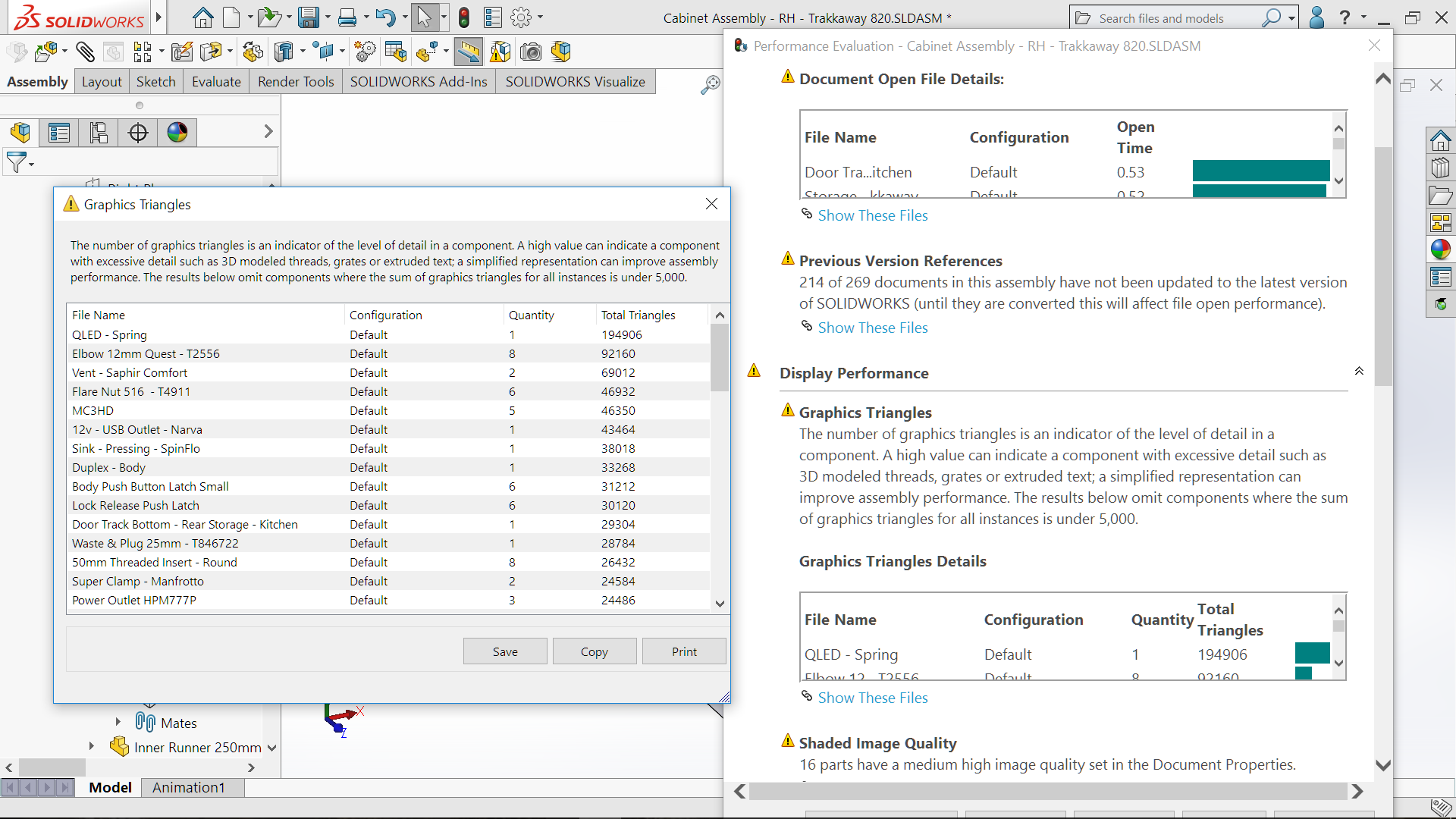Select the Bill of Materials icon
Viewport: 1456px width, 819px height.
pyautogui.click(x=396, y=52)
